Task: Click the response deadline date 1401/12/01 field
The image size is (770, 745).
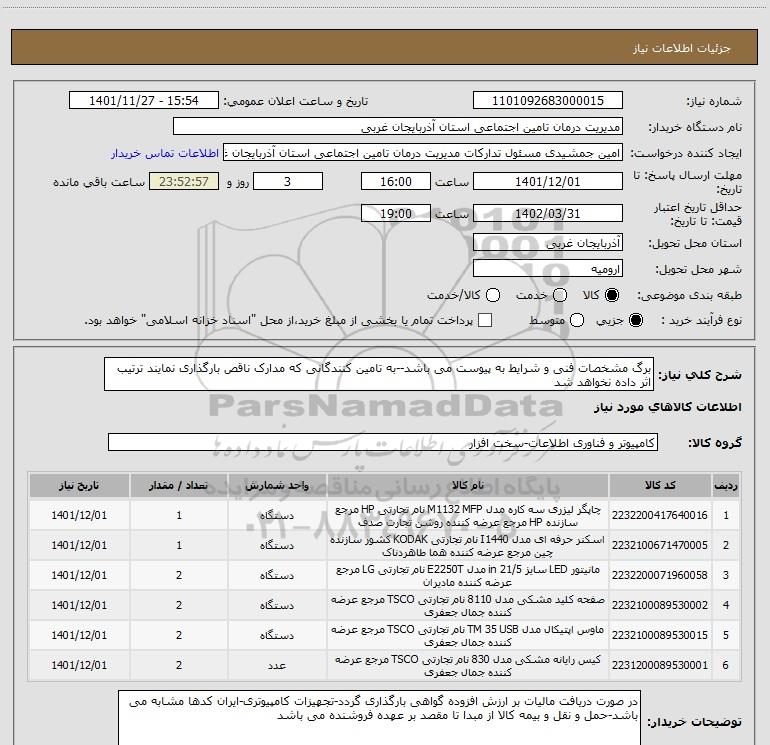Action: tap(548, 182)
